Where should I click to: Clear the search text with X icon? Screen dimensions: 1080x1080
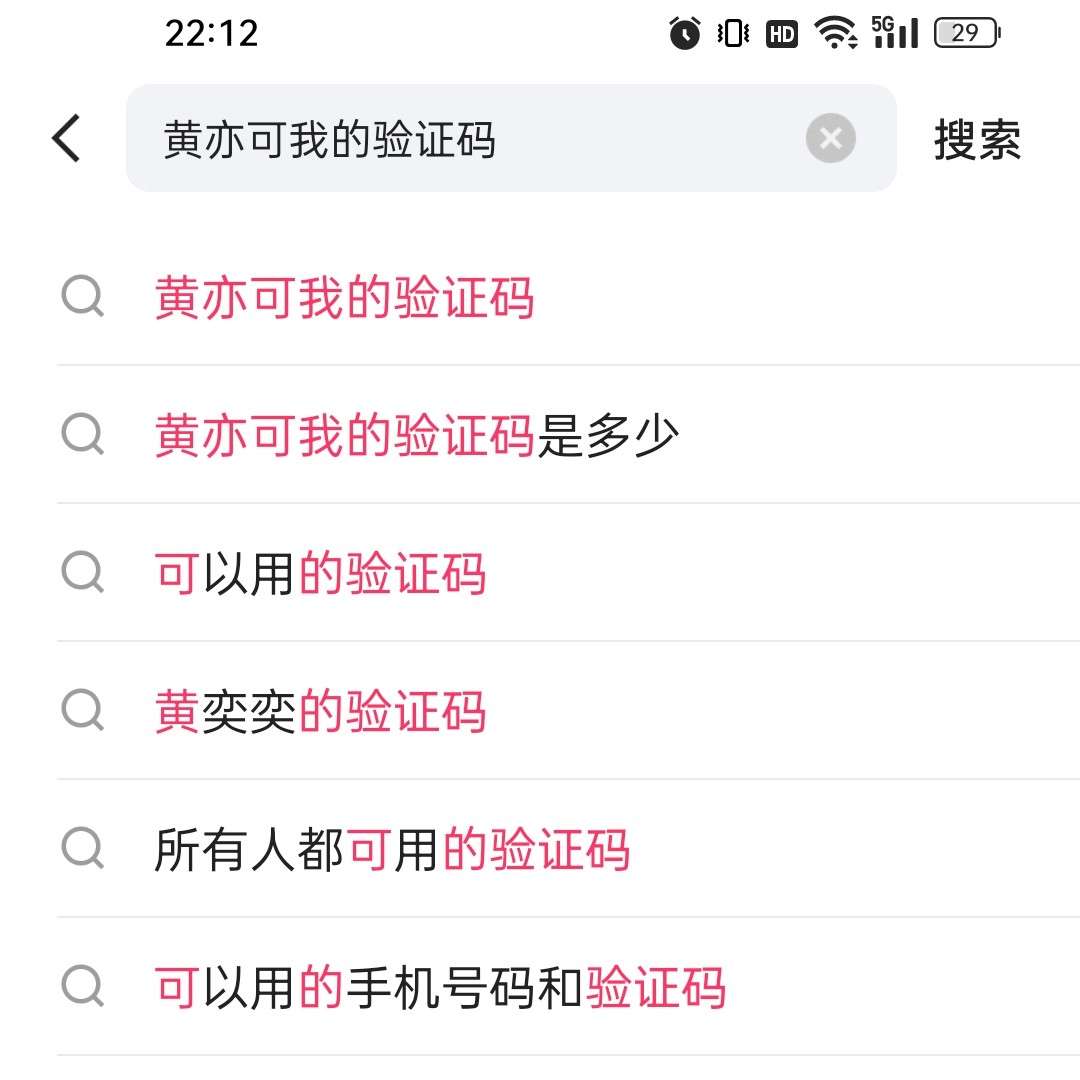pos(830,138)
